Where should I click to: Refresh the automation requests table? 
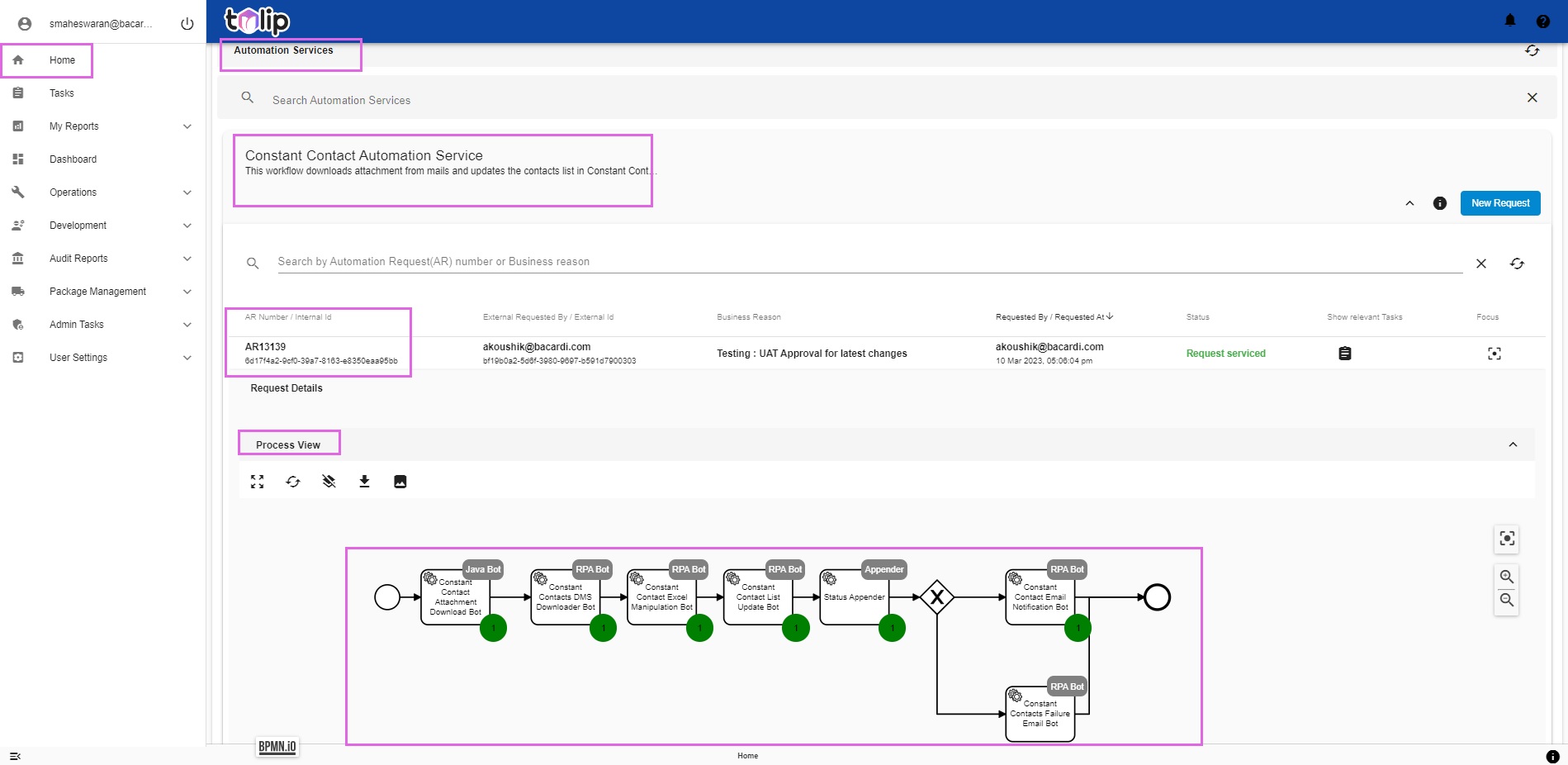pyautogui.click(x=1517, y=264)
